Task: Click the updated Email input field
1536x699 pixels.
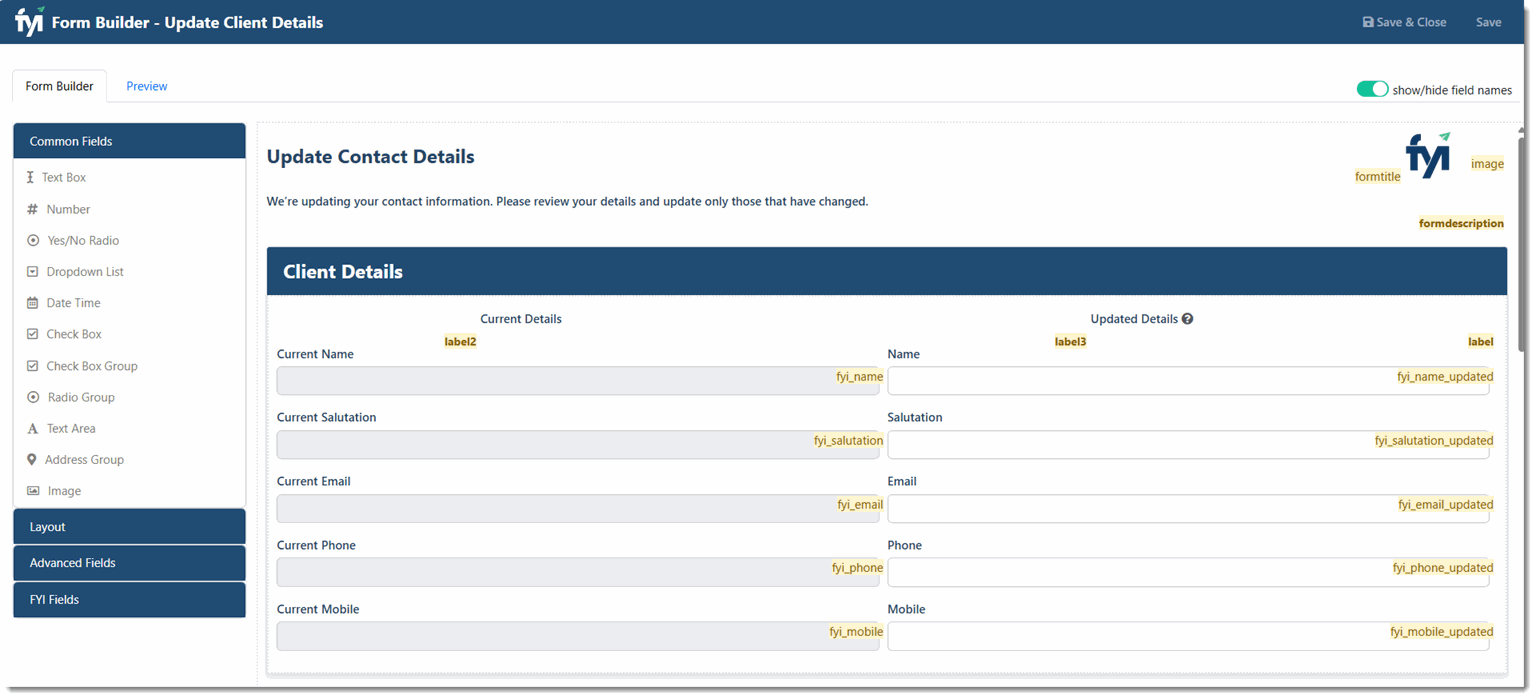Action: pyautogui.click(x=1188, y=508)
